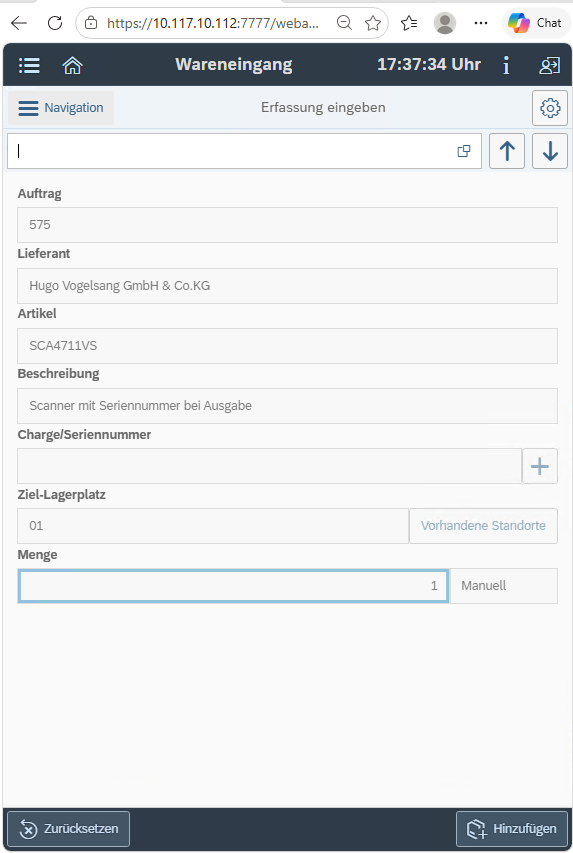Viewport: 573px width, 853px height.
Task: Click the Hinzufügen button
Action: (x=512, y=829)
